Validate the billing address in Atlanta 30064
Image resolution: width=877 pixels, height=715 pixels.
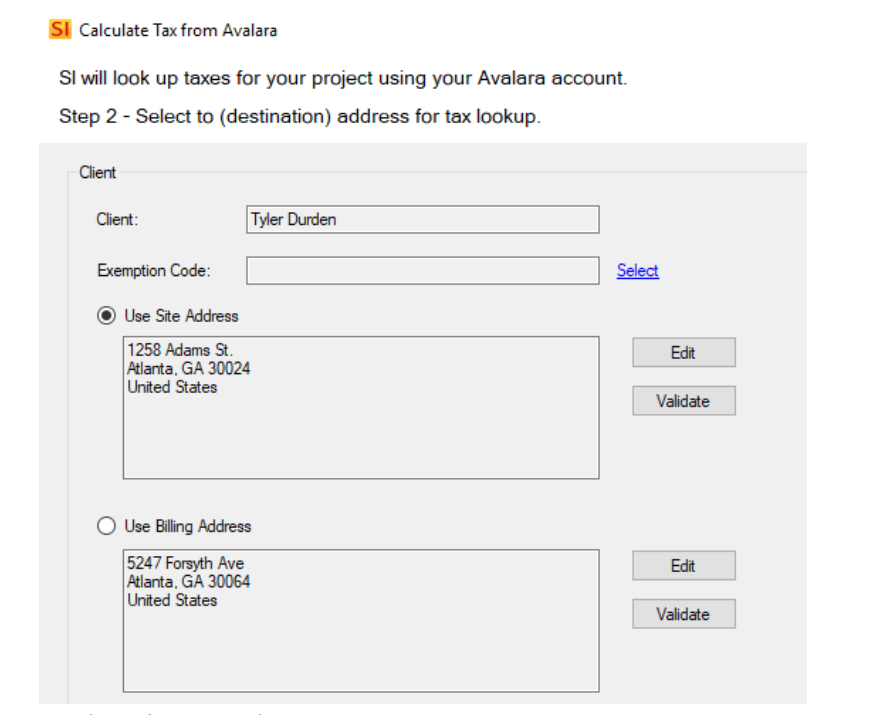click(683, 614)
